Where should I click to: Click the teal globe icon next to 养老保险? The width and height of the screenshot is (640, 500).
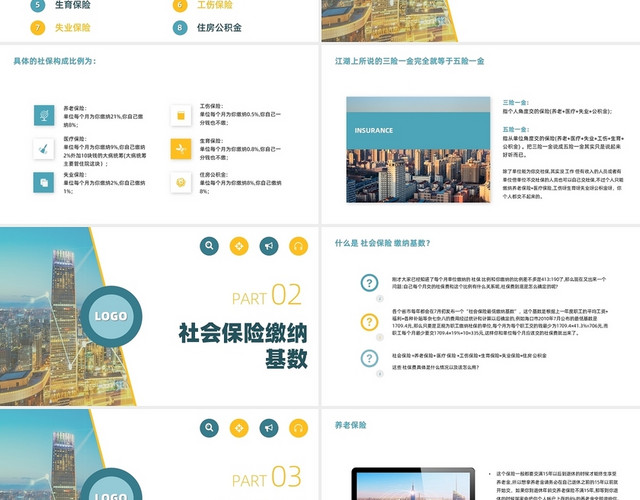tap(44, 115)
